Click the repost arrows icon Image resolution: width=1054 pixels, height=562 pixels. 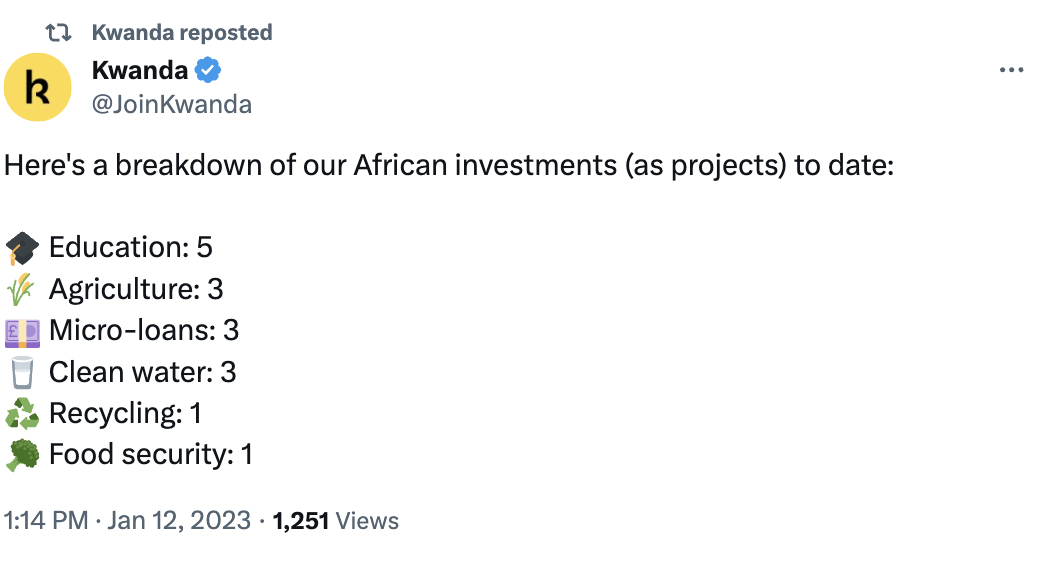59,33
